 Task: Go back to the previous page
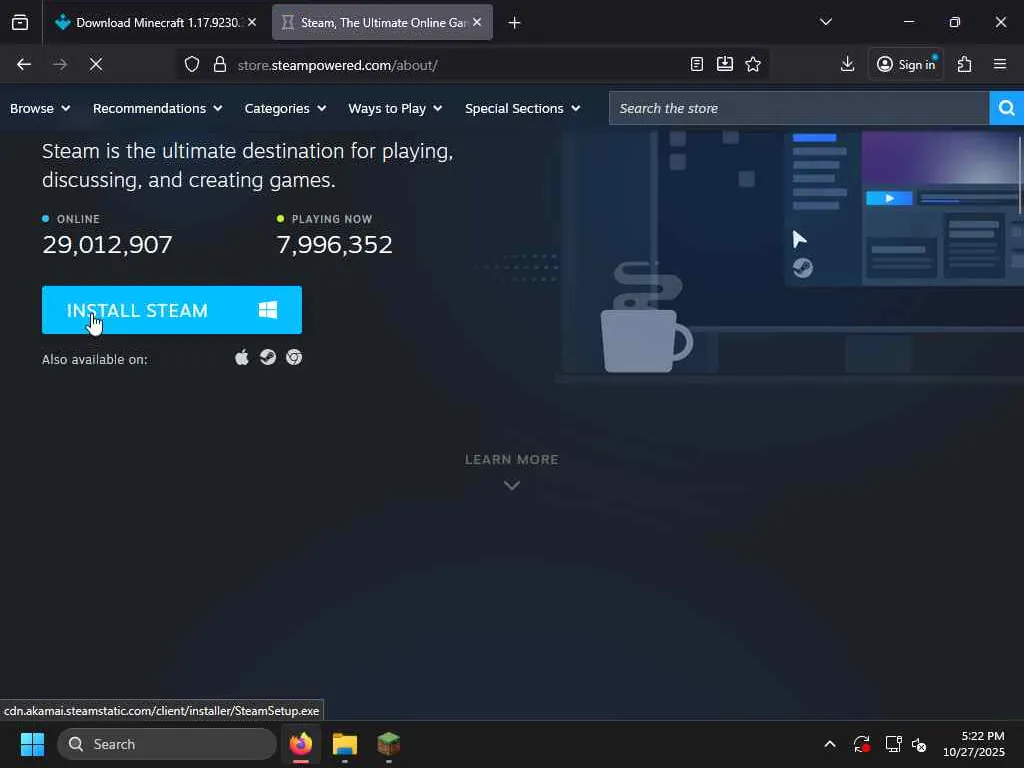(x=24, y=64)
